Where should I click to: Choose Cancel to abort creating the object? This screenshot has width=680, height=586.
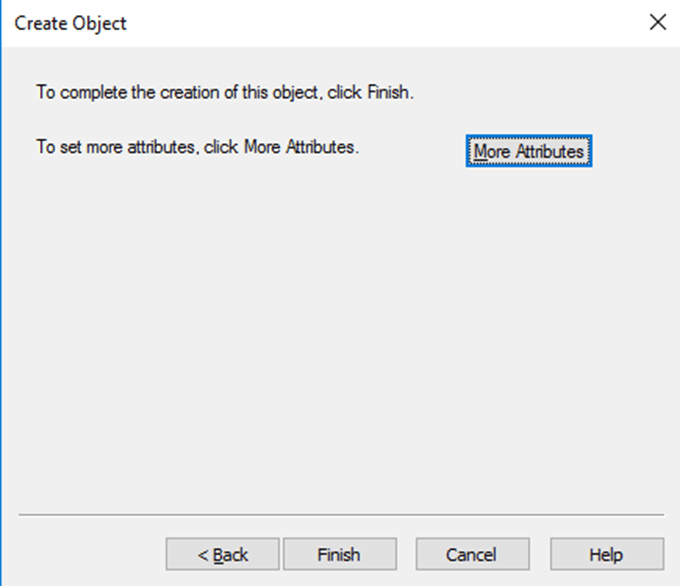[x=471, y=554]
